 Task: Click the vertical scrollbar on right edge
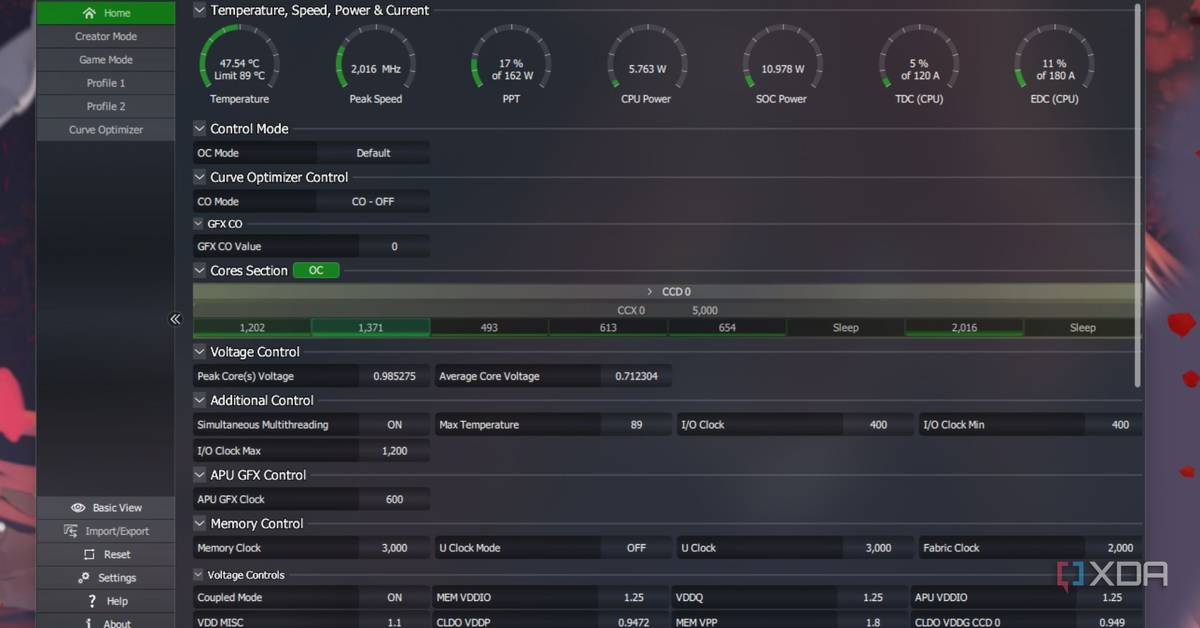[x=1138, y=195]
